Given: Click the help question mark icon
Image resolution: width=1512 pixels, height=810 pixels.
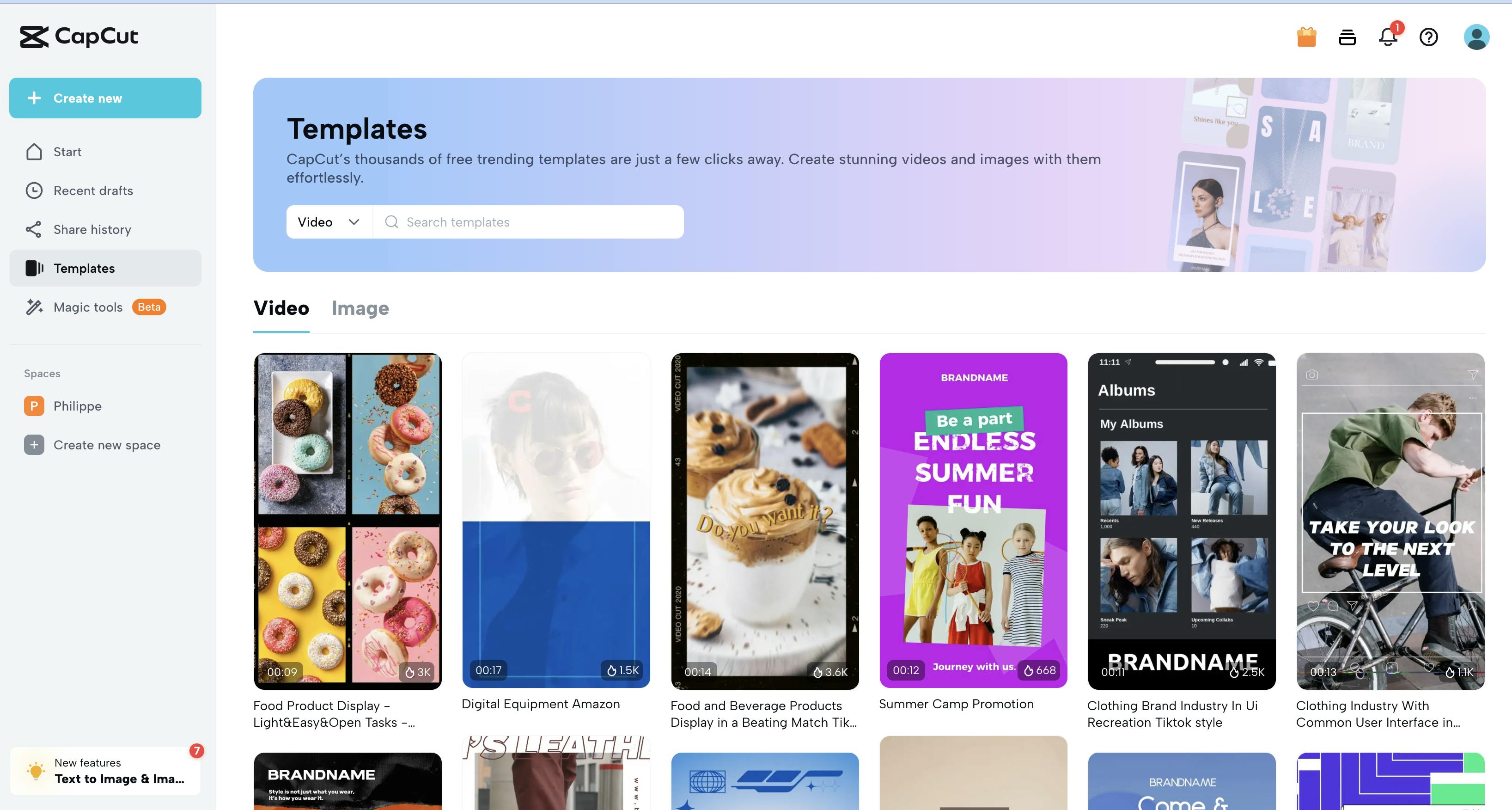Looking at the screenshot, I should pyautogui.click(x=1428, y=37).
